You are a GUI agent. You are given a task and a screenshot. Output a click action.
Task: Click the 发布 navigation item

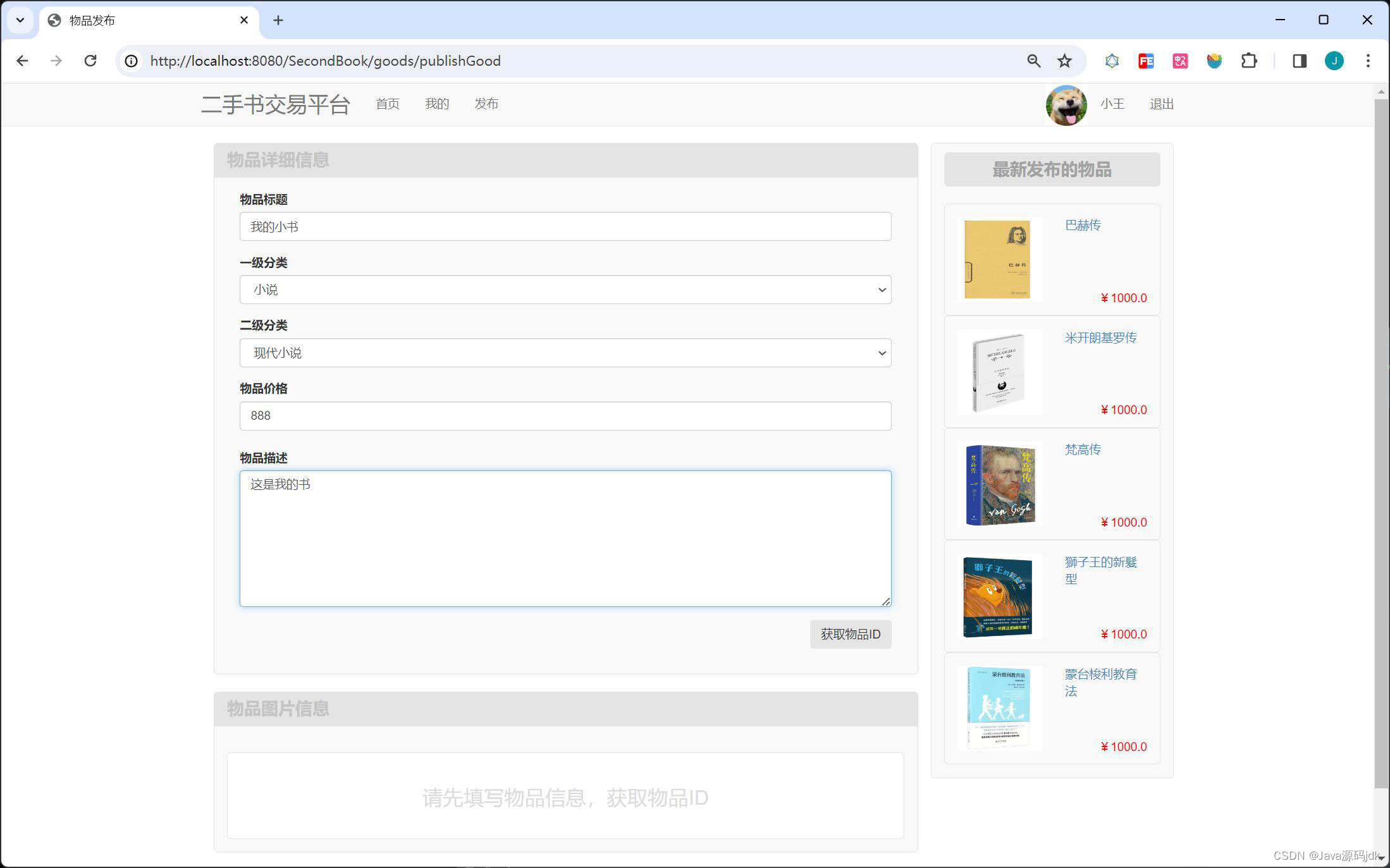486,104
